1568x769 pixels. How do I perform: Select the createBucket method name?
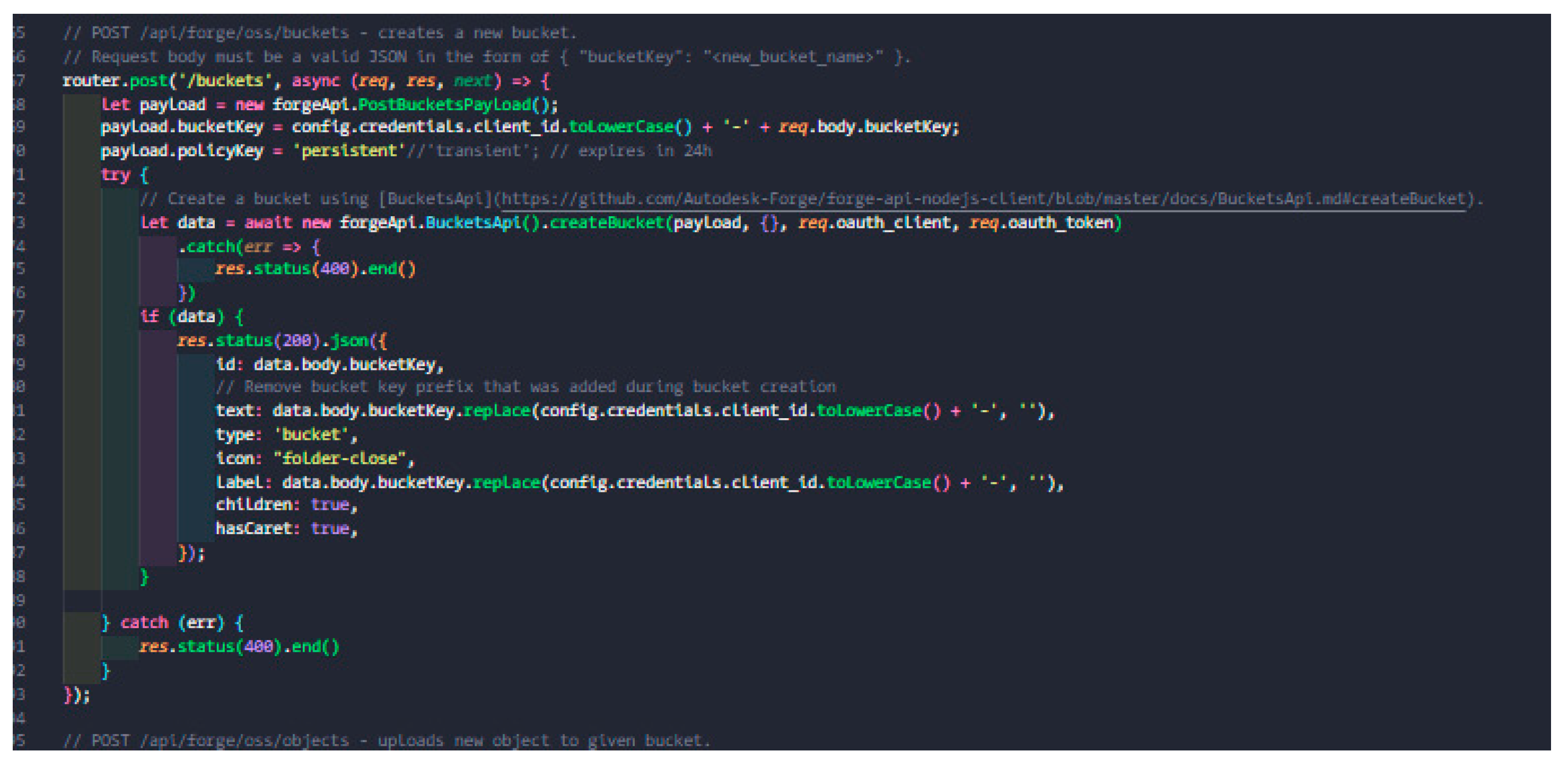606,223
